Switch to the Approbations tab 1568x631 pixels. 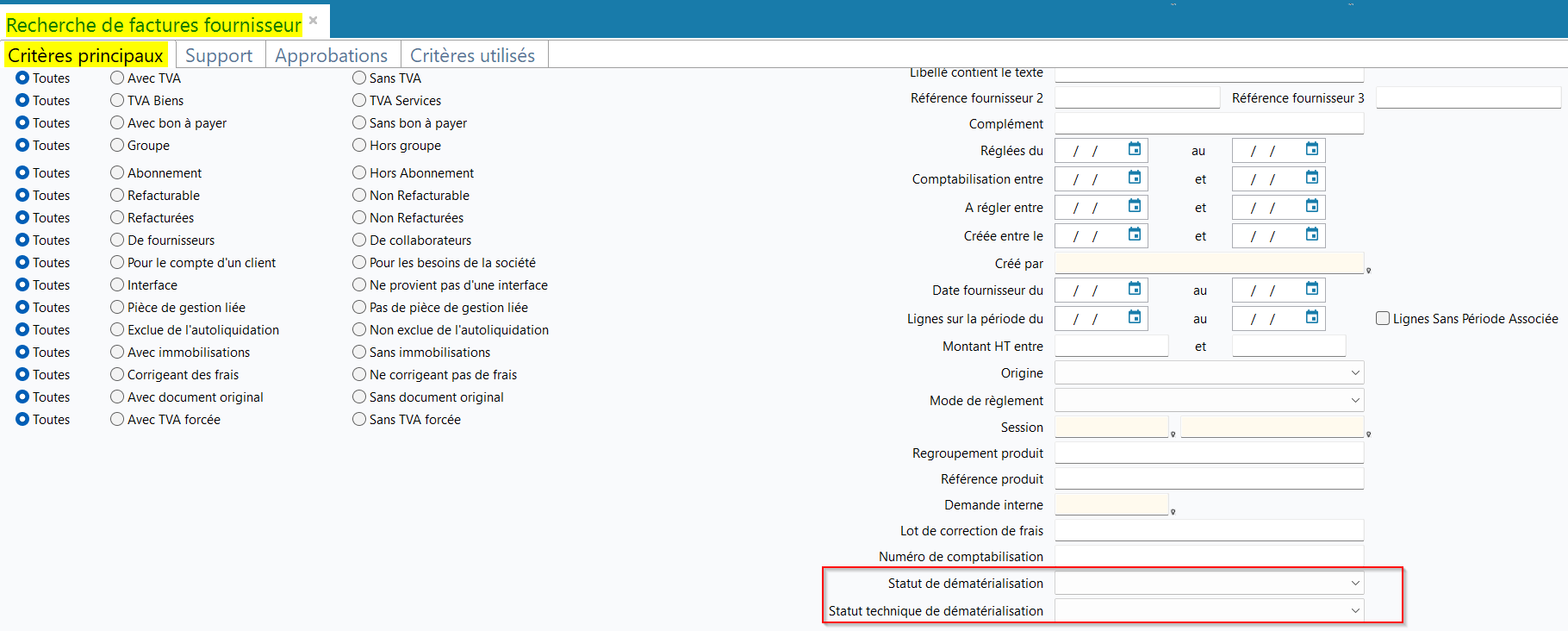pos(332,55)
